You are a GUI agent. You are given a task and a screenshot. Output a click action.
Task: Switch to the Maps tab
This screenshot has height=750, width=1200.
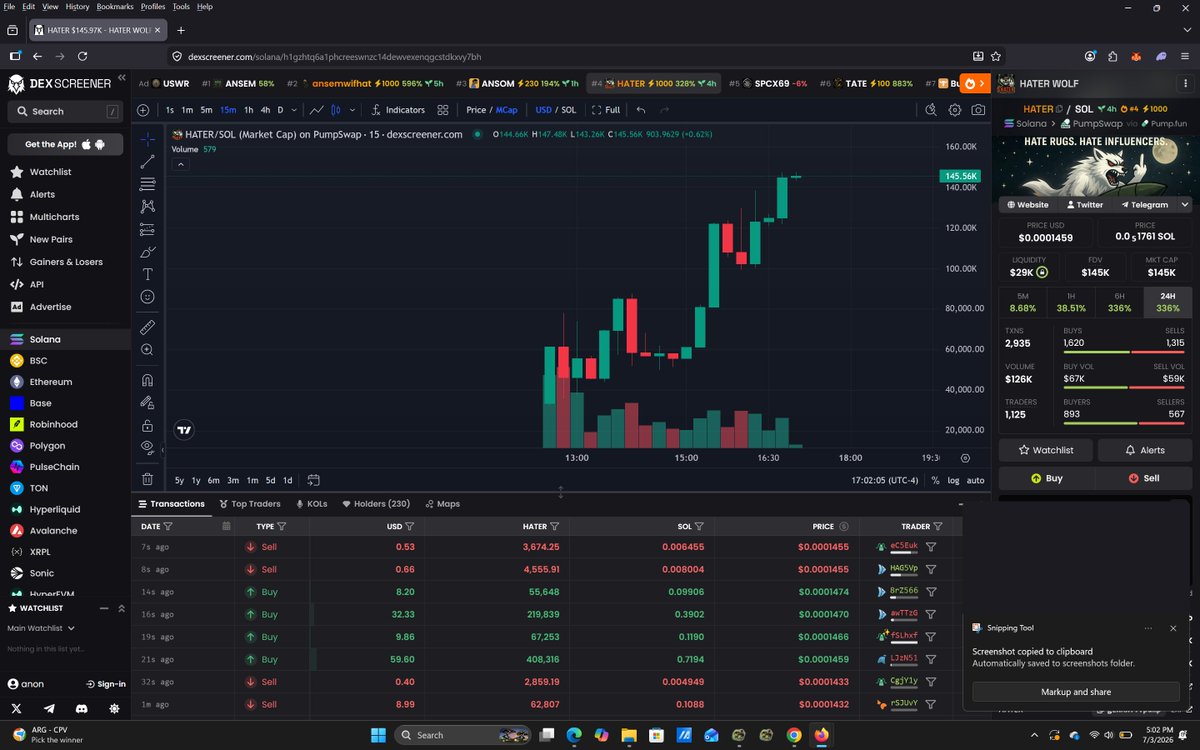[x=442, y=504]
